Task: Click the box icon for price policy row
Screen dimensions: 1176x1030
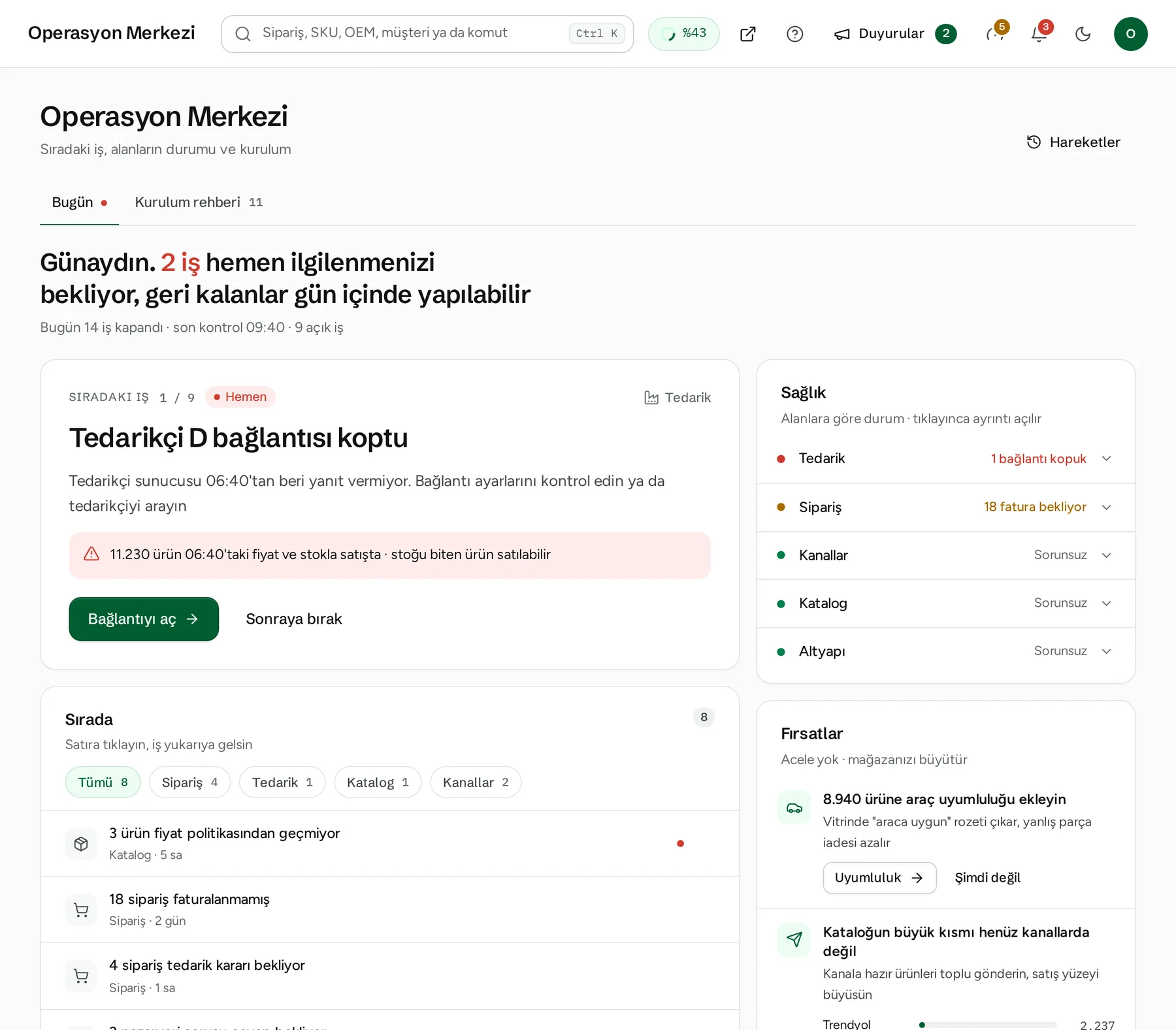Action: (x=81, y=844)
